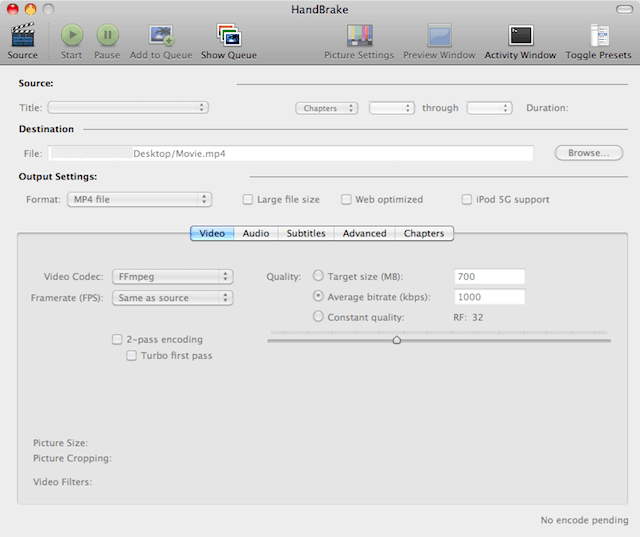Switch to the Subtitles tab
Viewport: 640px width, 537px height.
(x=306, y=233)
